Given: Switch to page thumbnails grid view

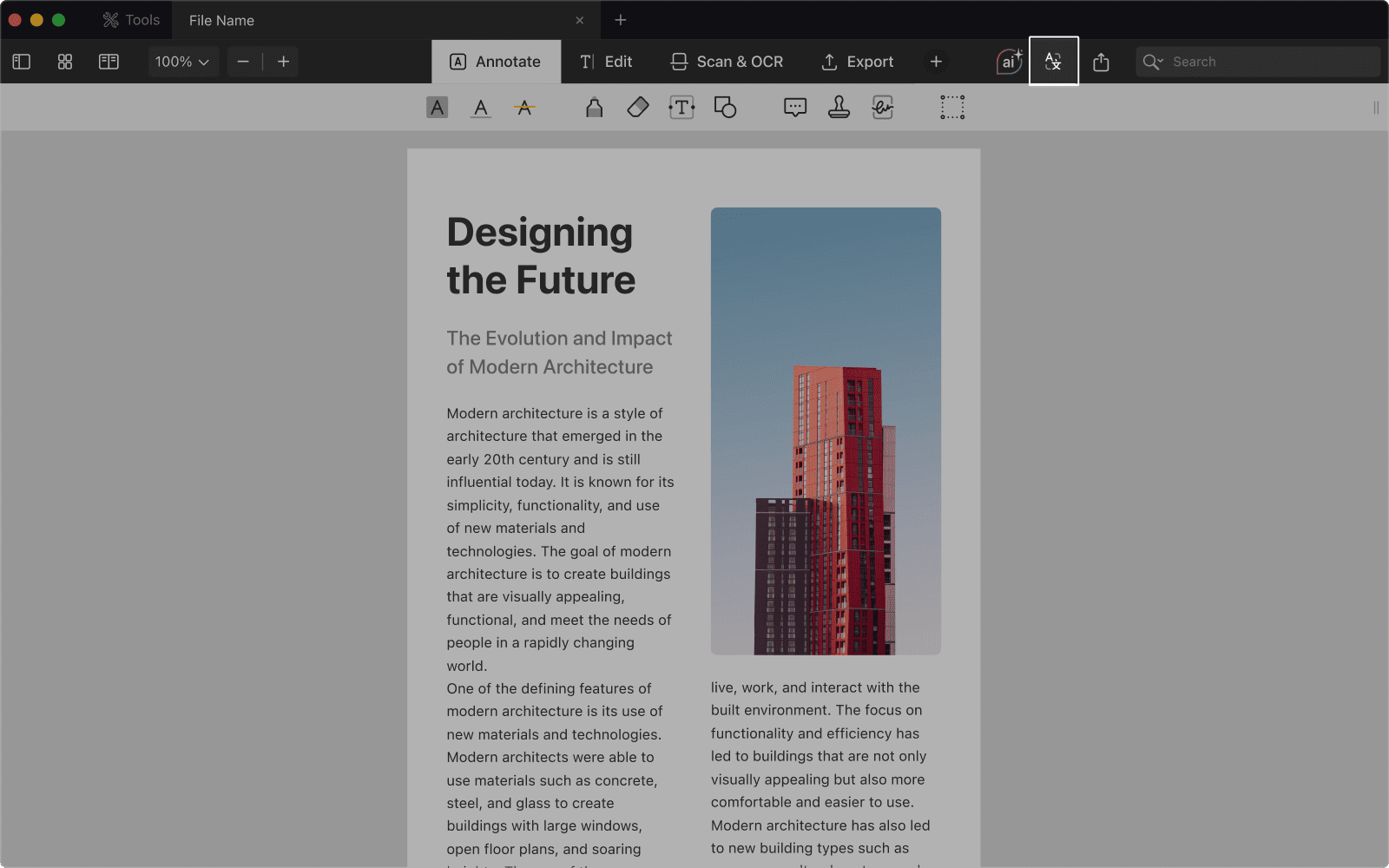Looking at the screenshot, I should pyautogui.click(x=65, y=62).
